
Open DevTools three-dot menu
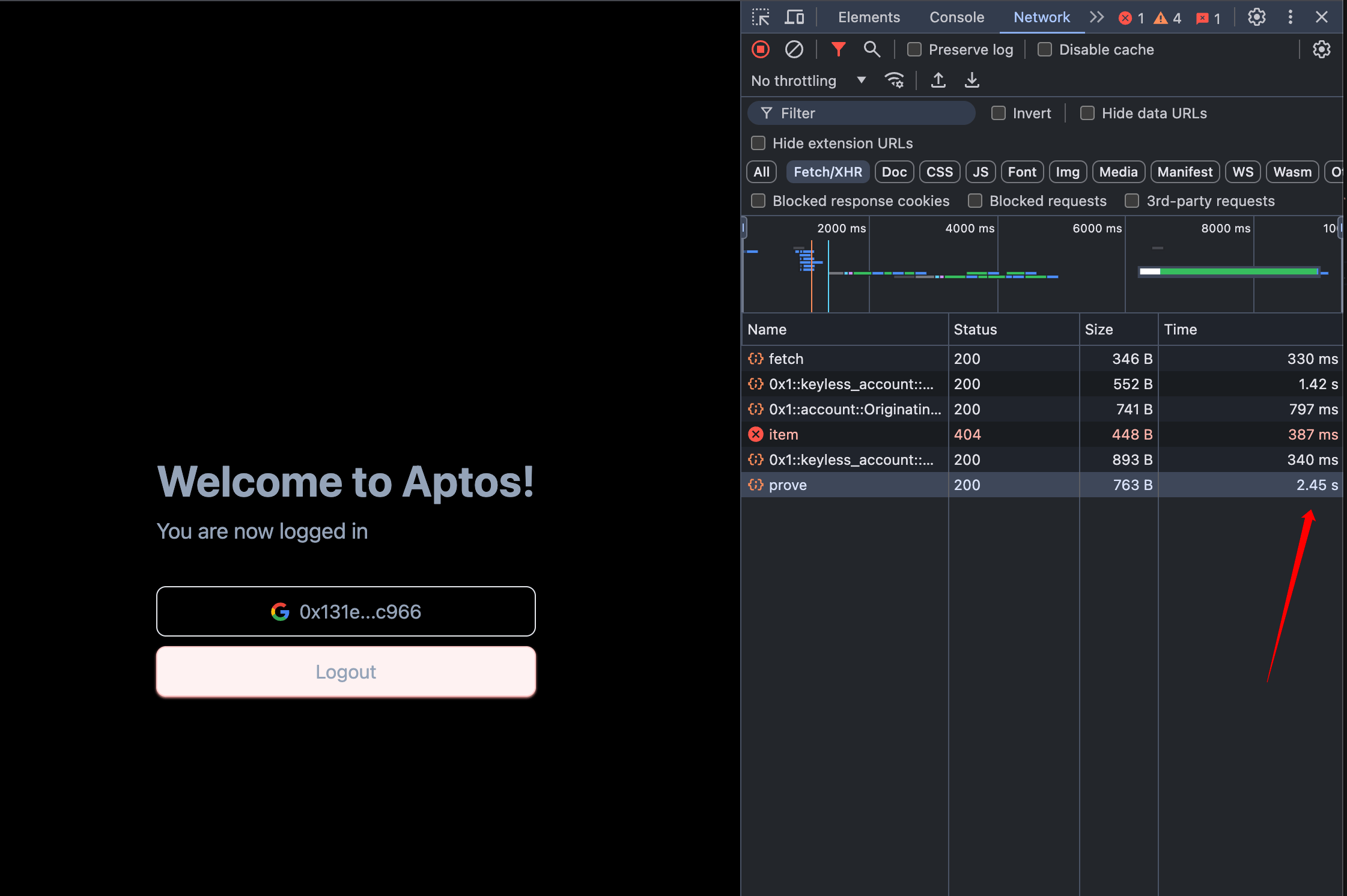[x=1290, y=17]
